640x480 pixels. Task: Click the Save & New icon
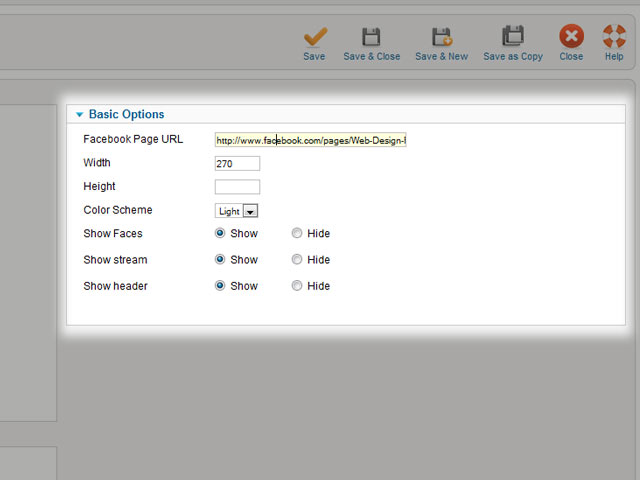(442, 37)
